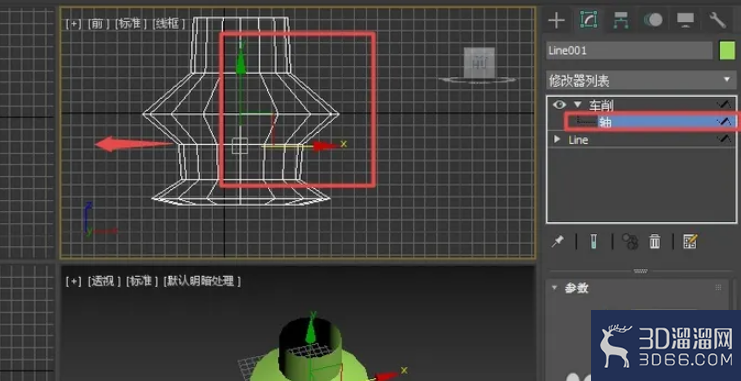Open the Hierarchy panel tab
Screen dimensions: 741x381
pyautogui.click(x=620, y=20)
